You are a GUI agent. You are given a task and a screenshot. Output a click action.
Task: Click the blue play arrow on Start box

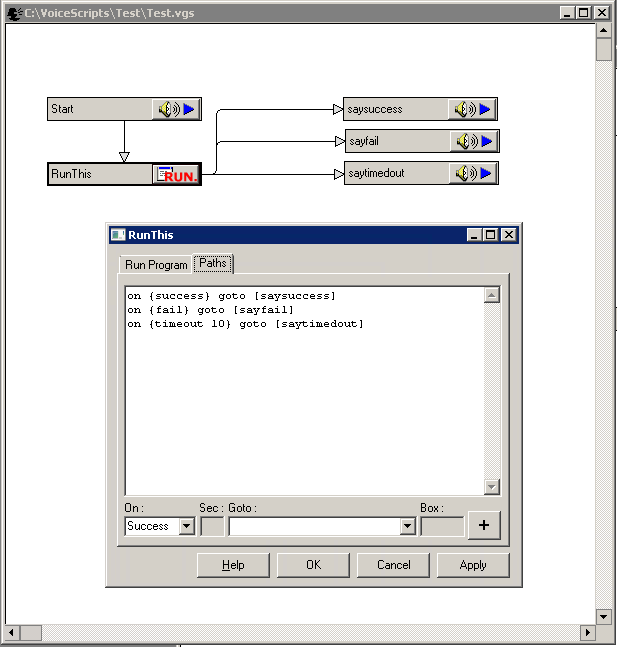point(189,109)
